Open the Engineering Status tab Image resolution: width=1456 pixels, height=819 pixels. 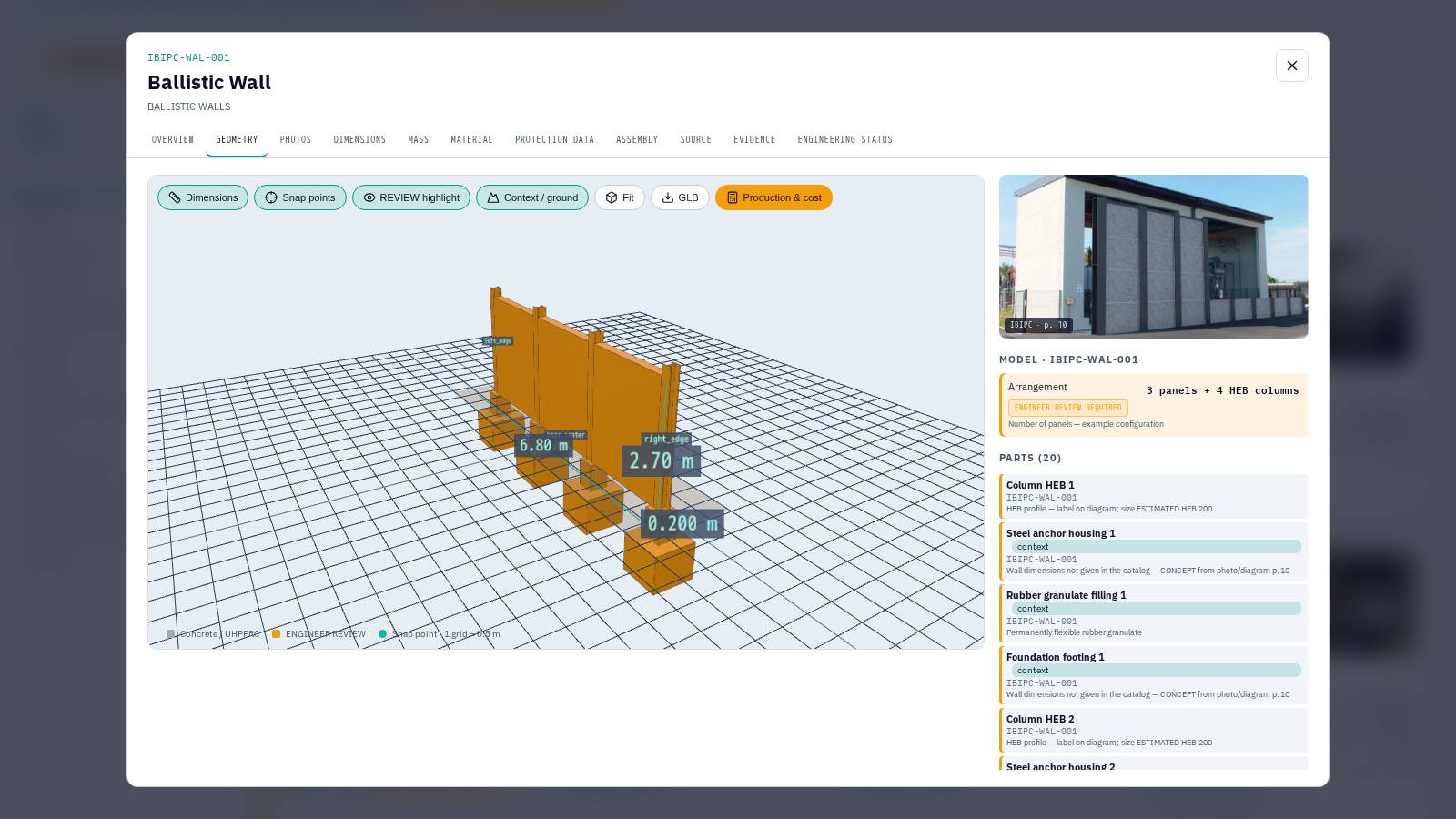pos(845,140)
